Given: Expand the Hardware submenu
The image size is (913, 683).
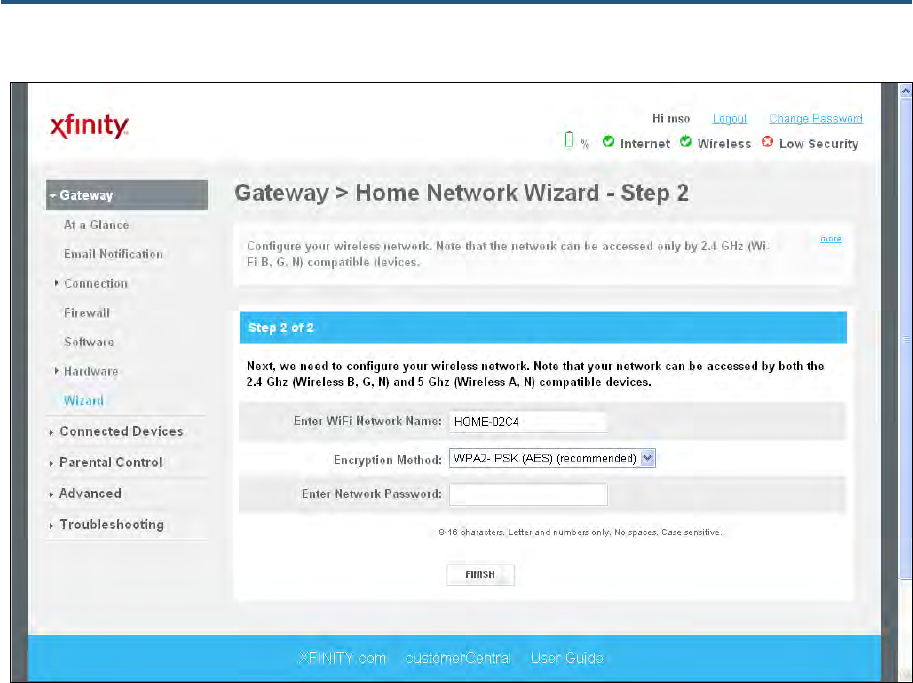Looking at the screenshot, I should [x=91, y=371].
